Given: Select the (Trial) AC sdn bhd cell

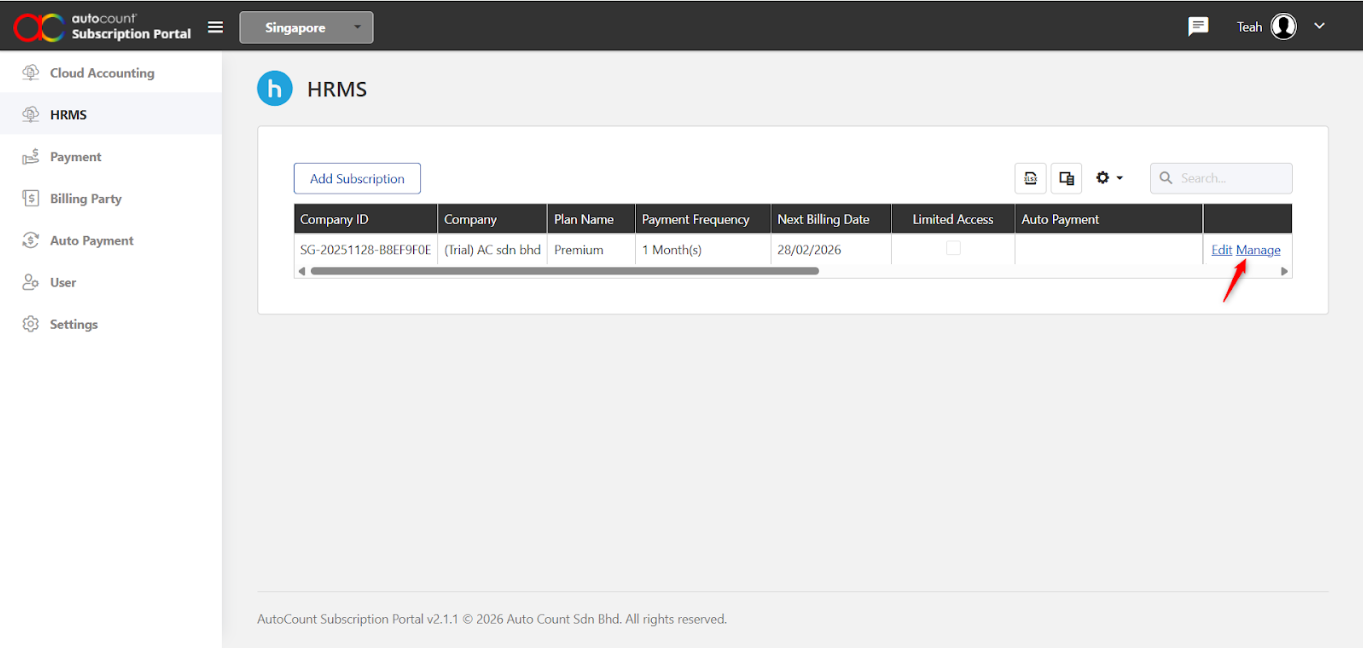Looking at the screenshot, I should [493, 250].
